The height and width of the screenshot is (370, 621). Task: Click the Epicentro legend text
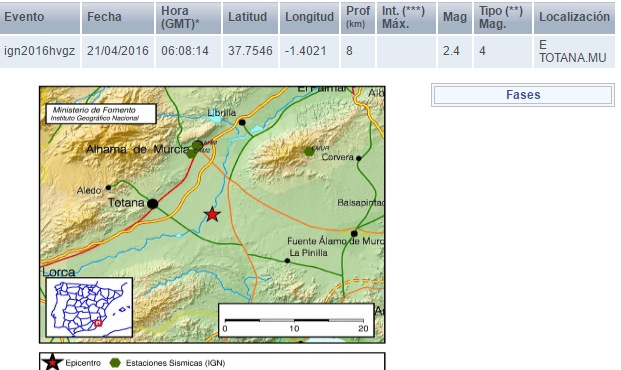[83, 363]
